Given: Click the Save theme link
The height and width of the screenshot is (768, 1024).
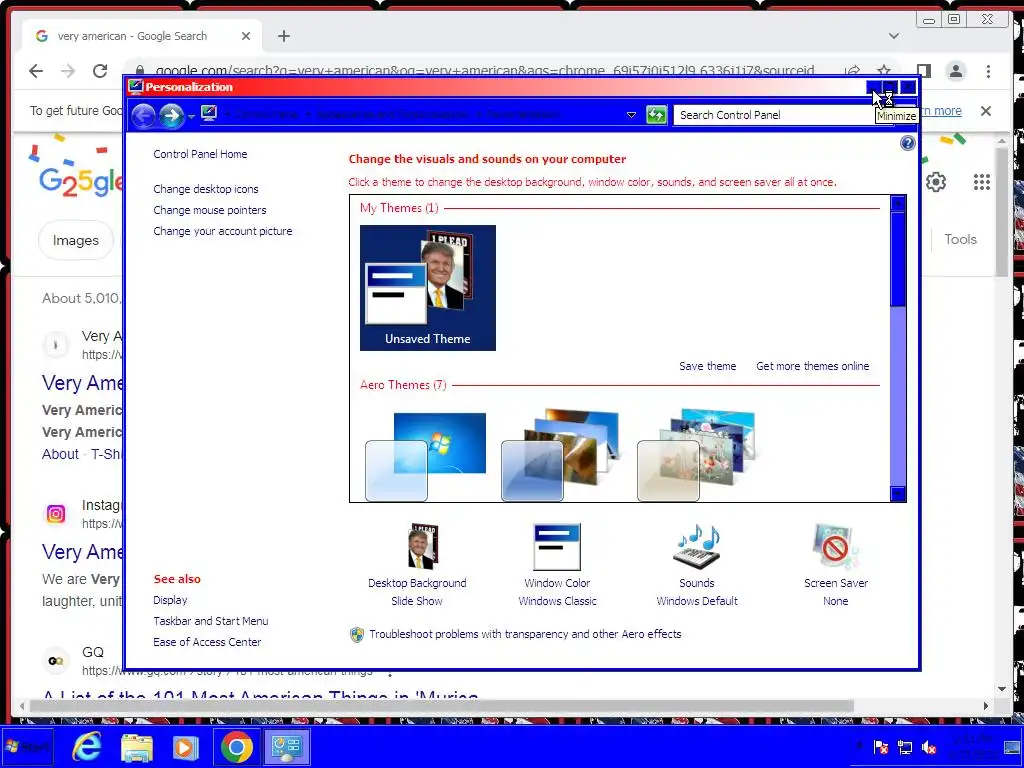Looking at the screenshot, I should click(707, 366).
